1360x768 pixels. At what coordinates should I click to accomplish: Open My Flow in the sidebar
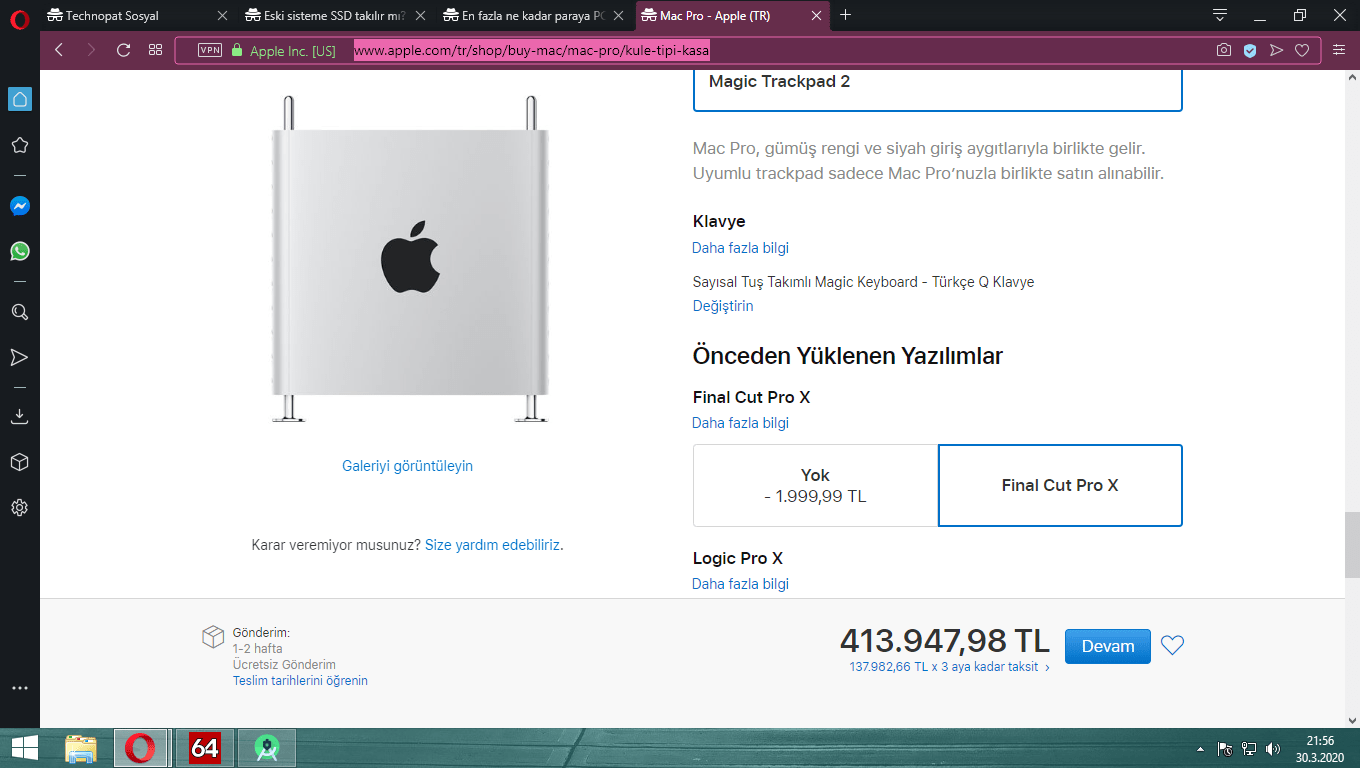point(19,357)
